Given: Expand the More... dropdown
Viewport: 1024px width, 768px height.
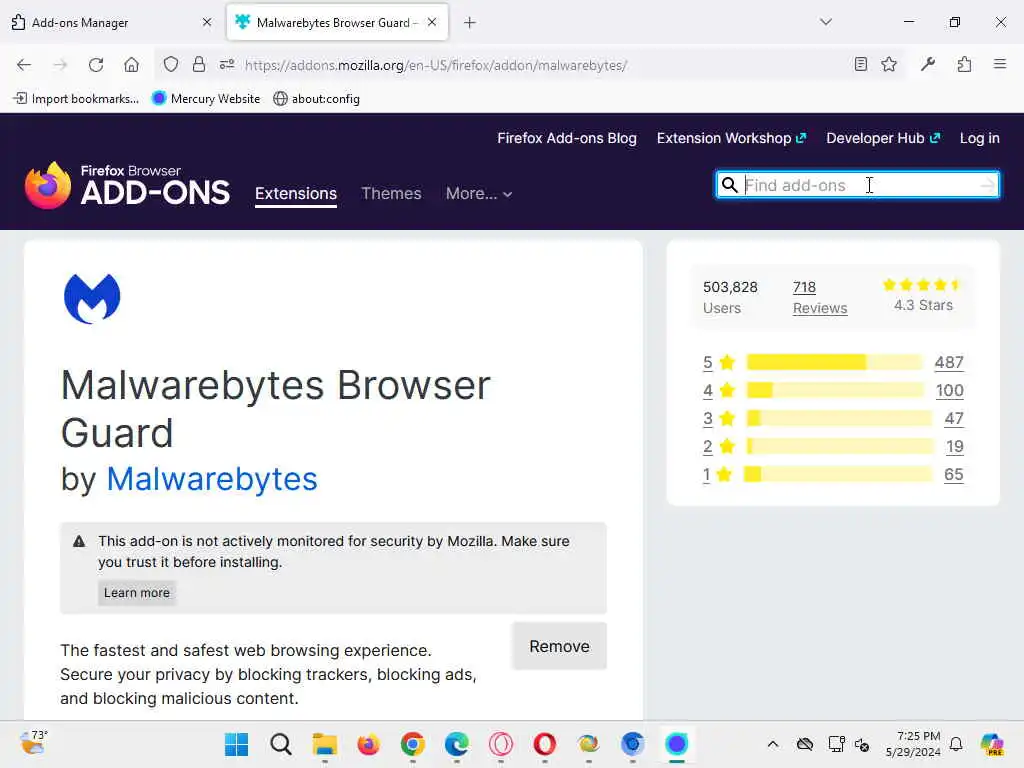Looking at the screenshot, I should (x=479, y=193).
